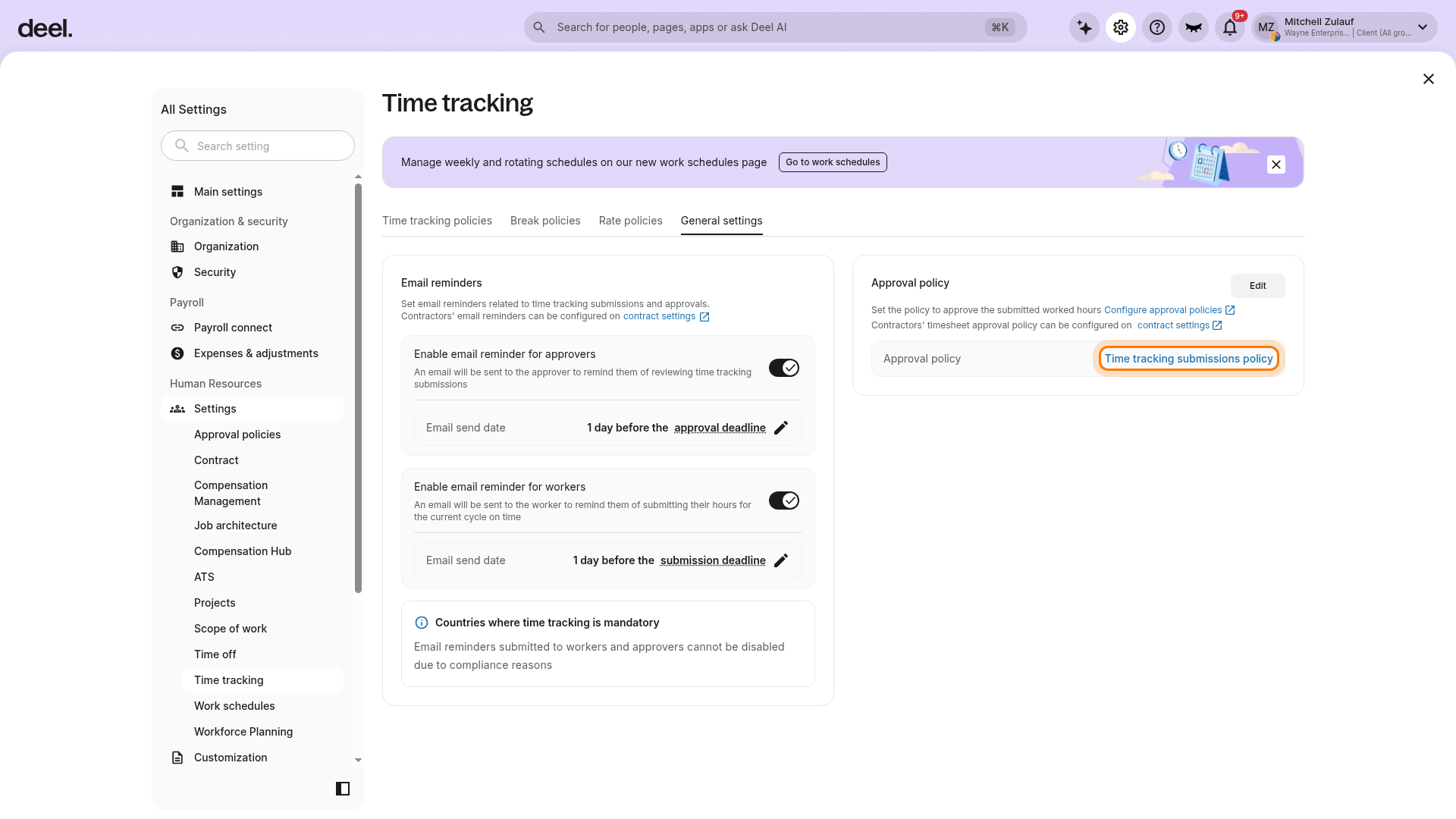Viewport: 1456px width, 819px height.
Task: Open settings gear icon in top bar
Action: (x=1121, y=28)
